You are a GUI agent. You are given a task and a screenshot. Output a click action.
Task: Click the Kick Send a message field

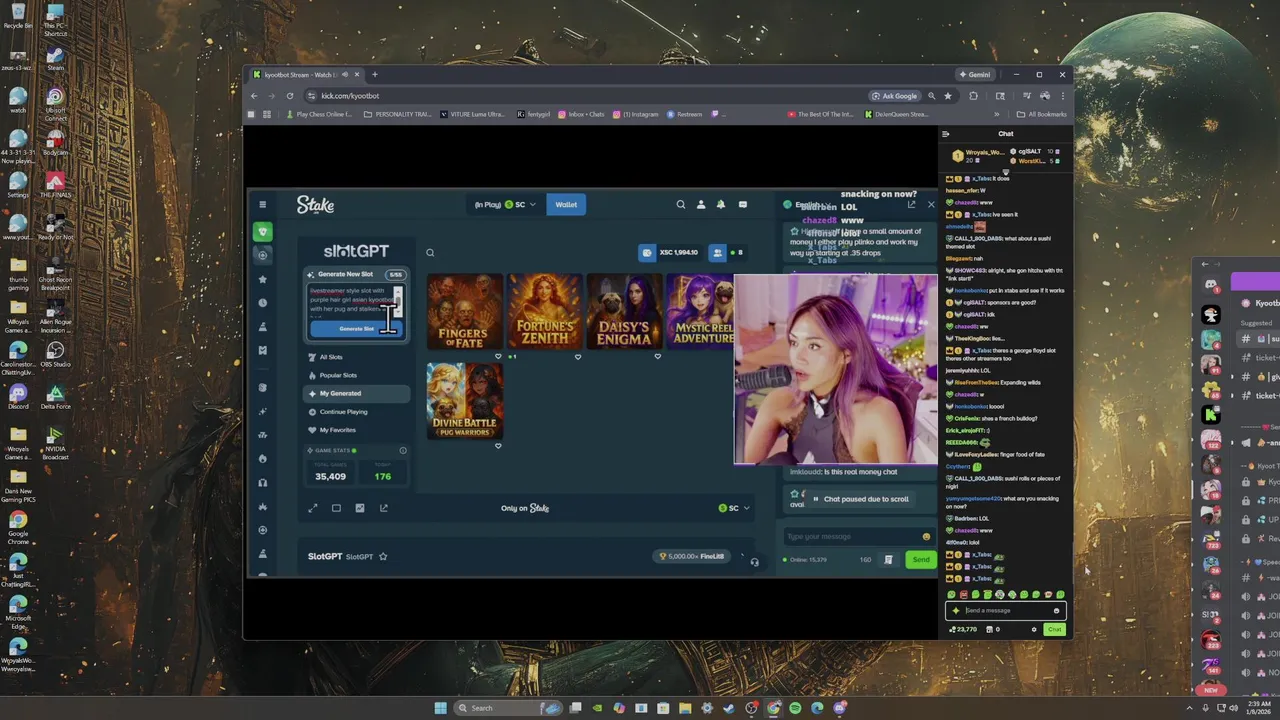tap(1005, 610)
